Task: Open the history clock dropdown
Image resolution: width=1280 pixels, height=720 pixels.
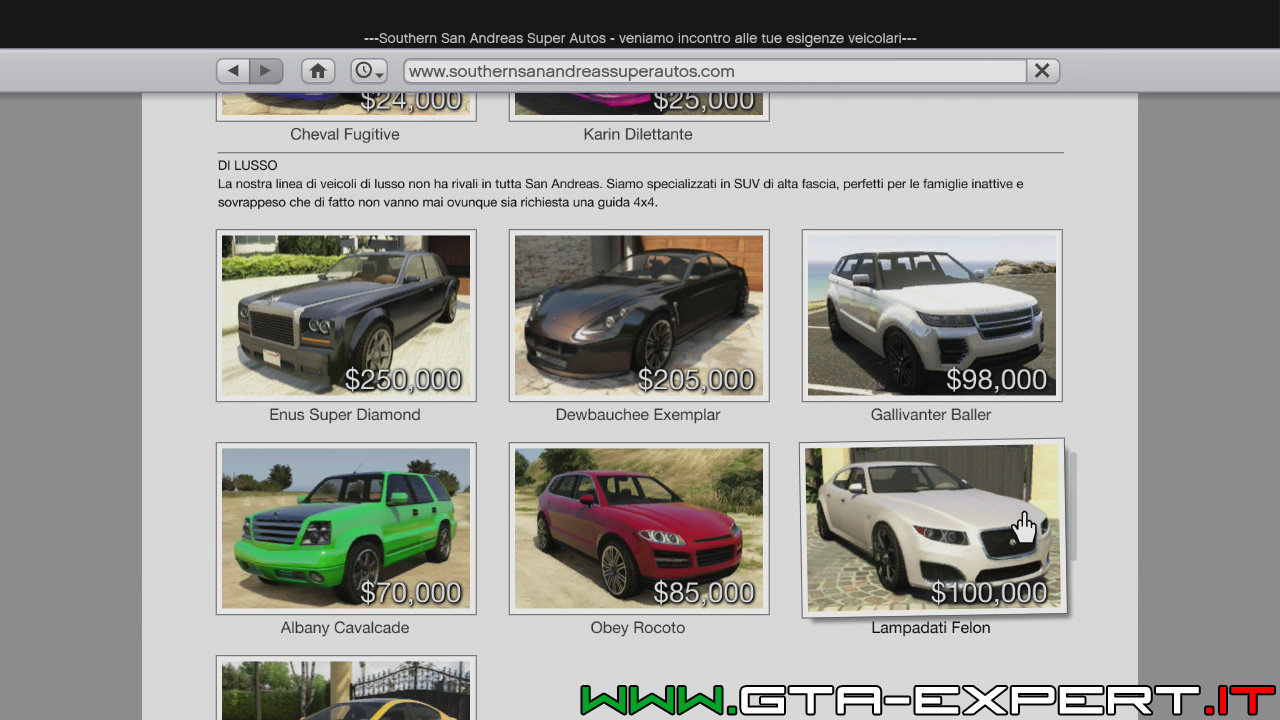Action: pyautogui.click(x=369, y=71)
